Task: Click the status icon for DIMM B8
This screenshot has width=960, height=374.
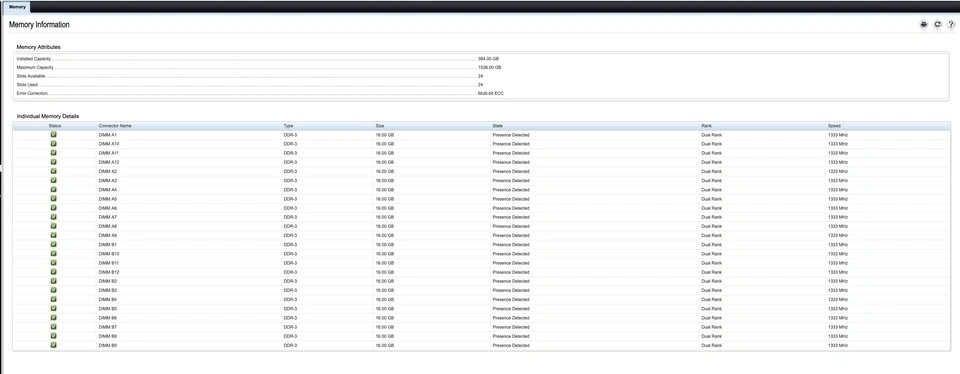Action: point(54,336)
